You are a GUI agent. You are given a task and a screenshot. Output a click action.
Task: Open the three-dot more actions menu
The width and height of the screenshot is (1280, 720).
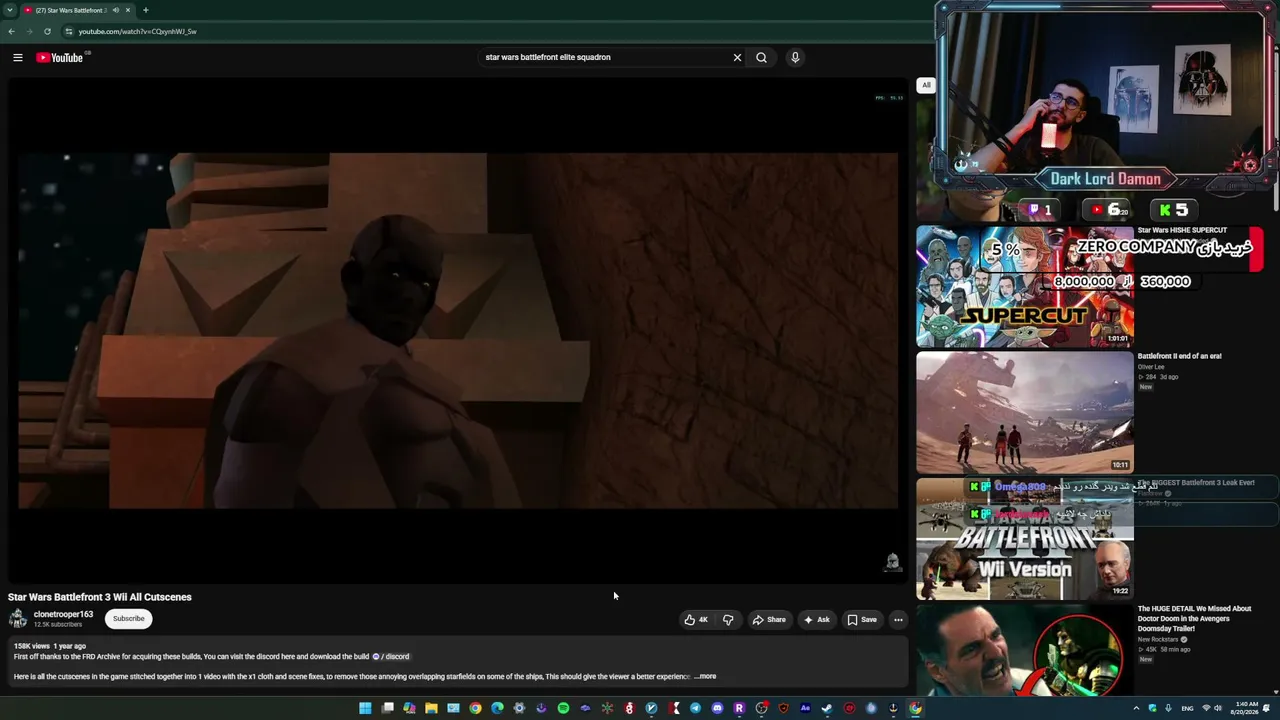coord(898,619)
